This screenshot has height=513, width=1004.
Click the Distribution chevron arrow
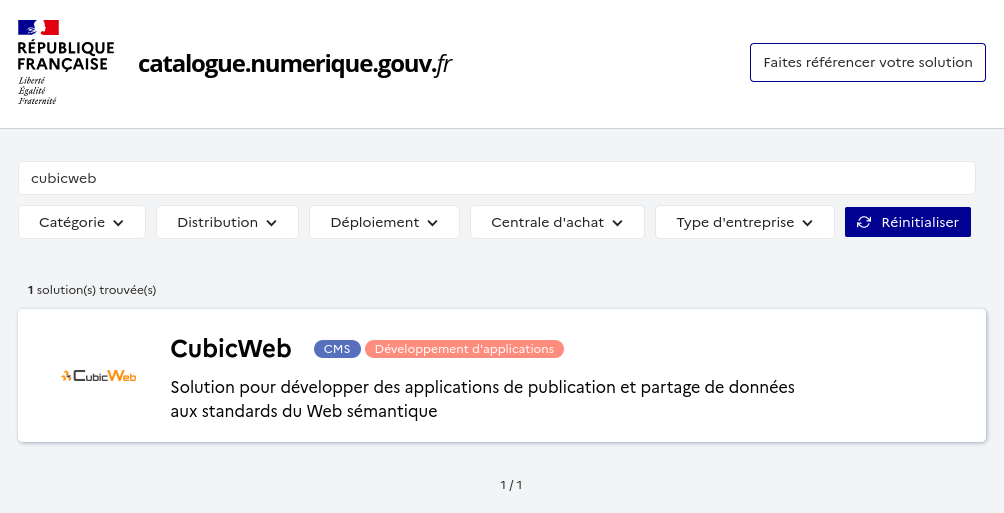click(x=271, y=223)
